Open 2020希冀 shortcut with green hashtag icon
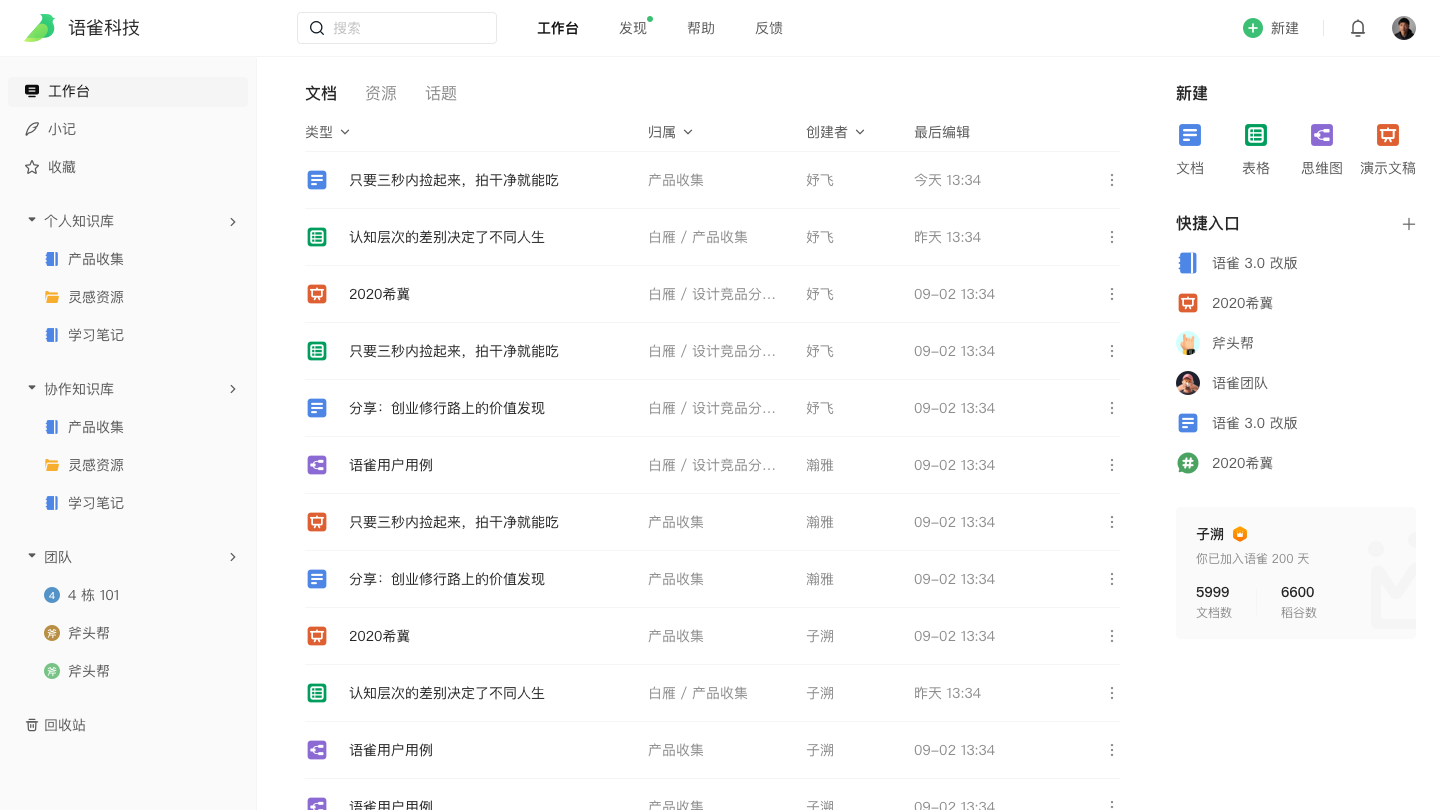Image resolution: width=1440 pixels, height=810 pixels. click(x=1225, y=463)
